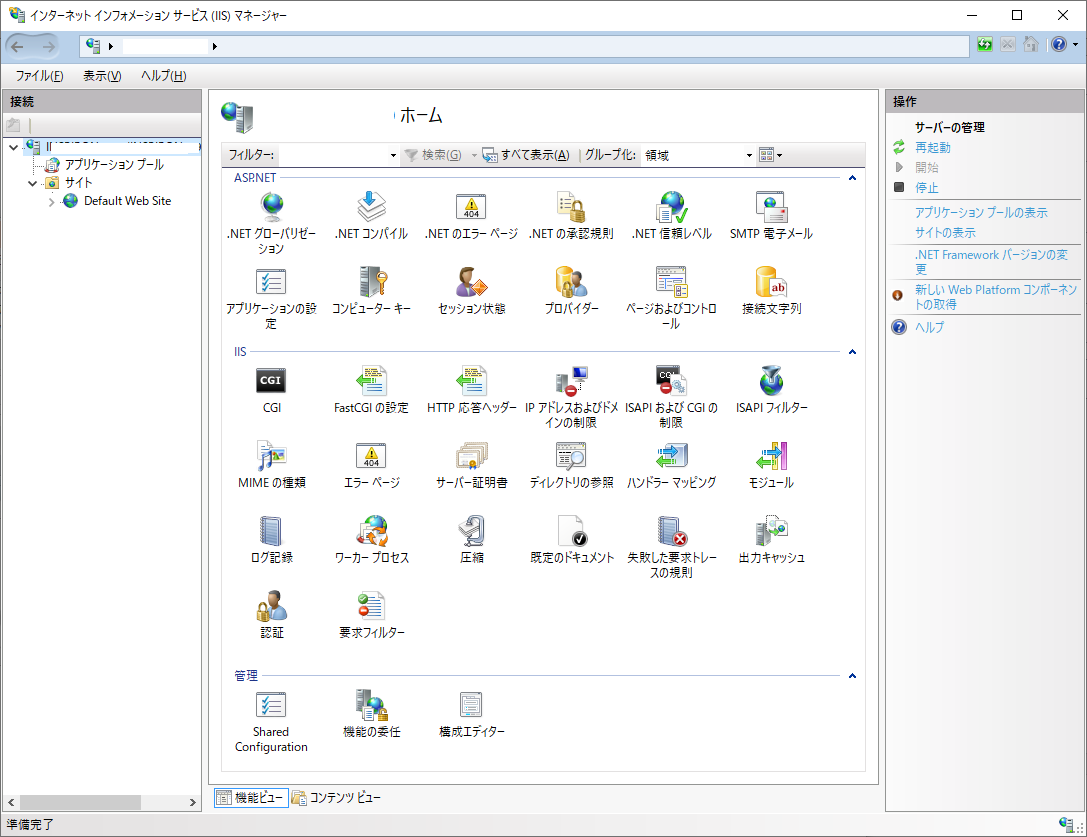
Task: Click .NET Framework バージョンの変更 link
Action: pyautogui.click(x=991, y=262)
